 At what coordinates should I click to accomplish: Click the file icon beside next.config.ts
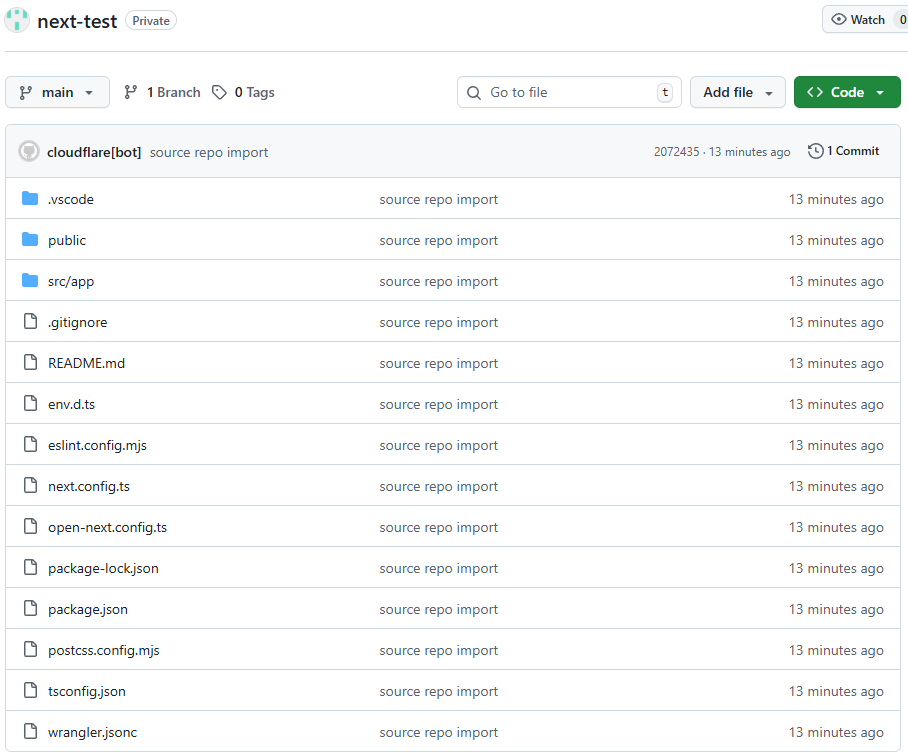[30, 485]
